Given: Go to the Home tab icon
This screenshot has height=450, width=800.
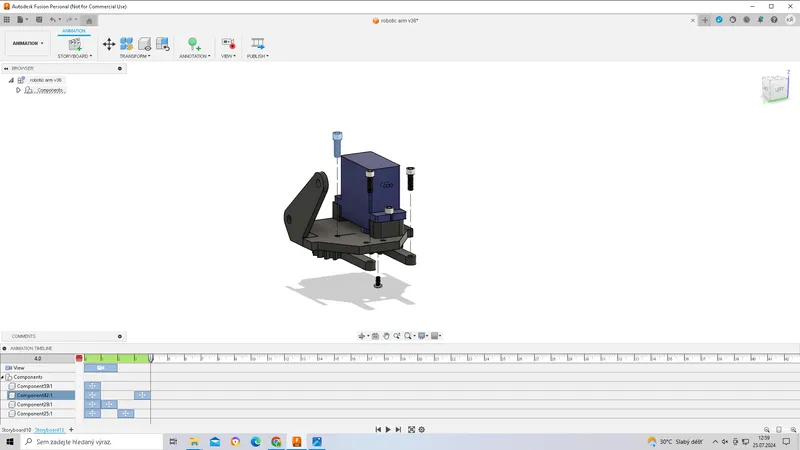Looking at the screenshot, I should click(89, 21).
